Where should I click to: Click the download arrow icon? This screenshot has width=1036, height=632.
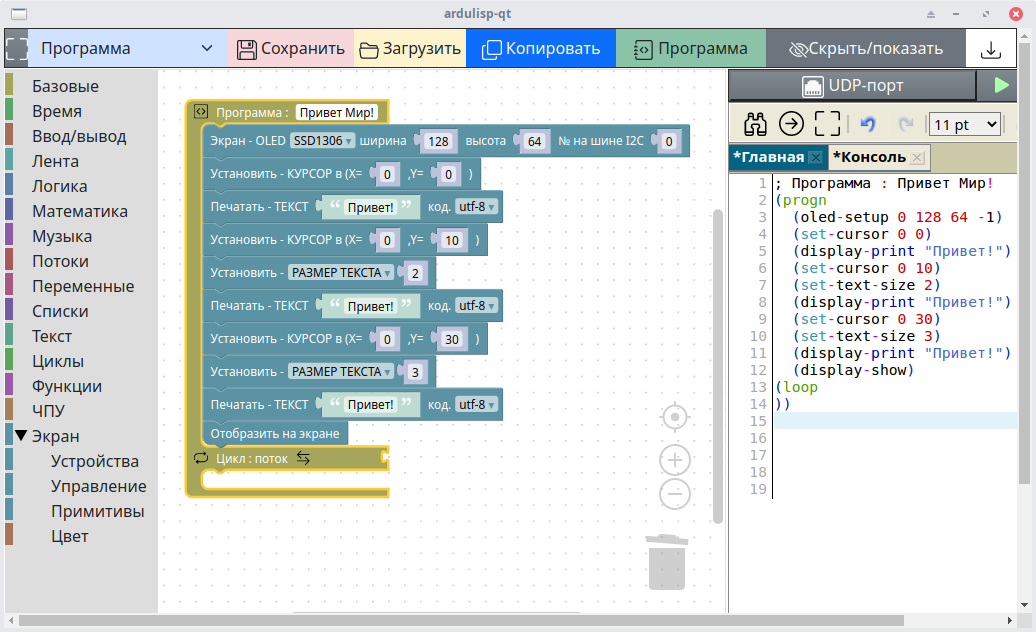[x=990, y=49]
